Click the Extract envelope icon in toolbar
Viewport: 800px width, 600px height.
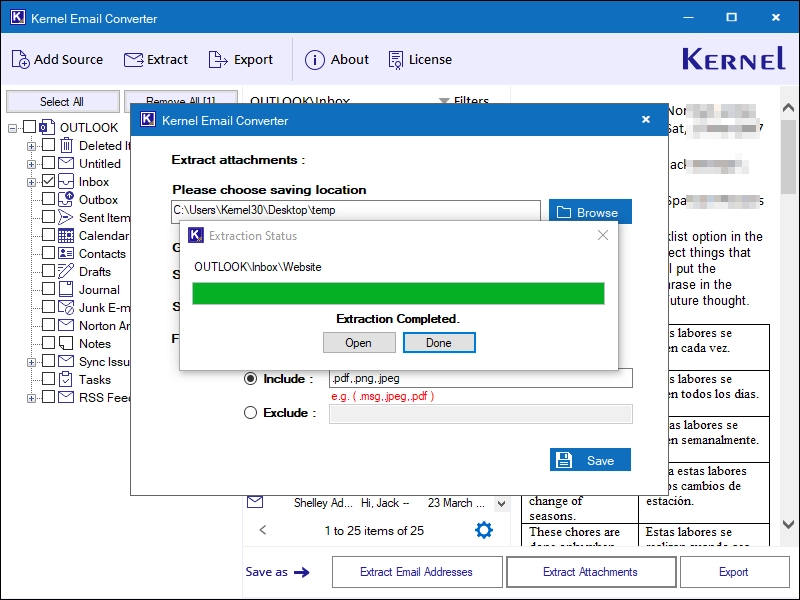(x=134, y=60)
